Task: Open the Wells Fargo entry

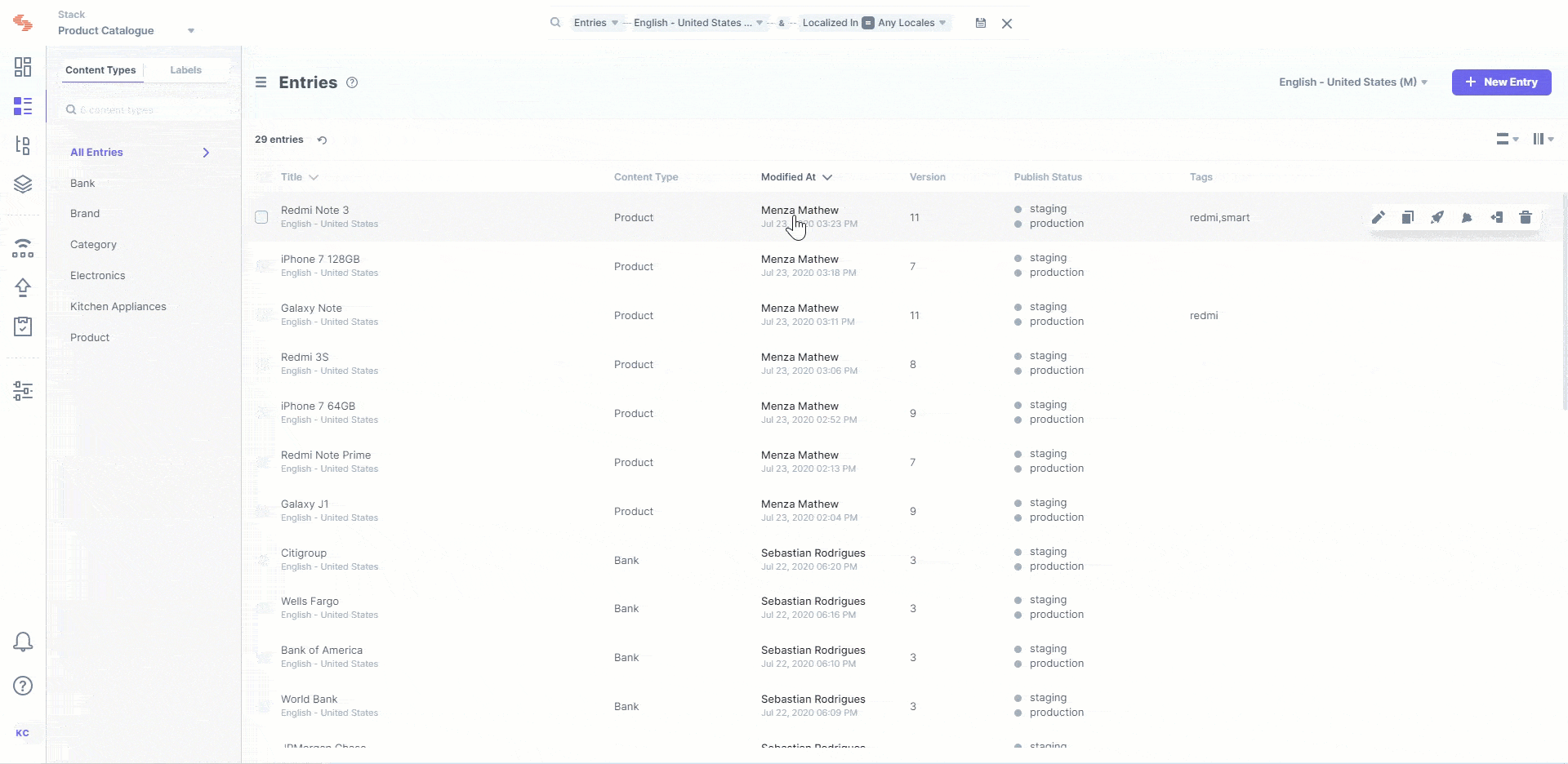Action: tap(310, 602)
